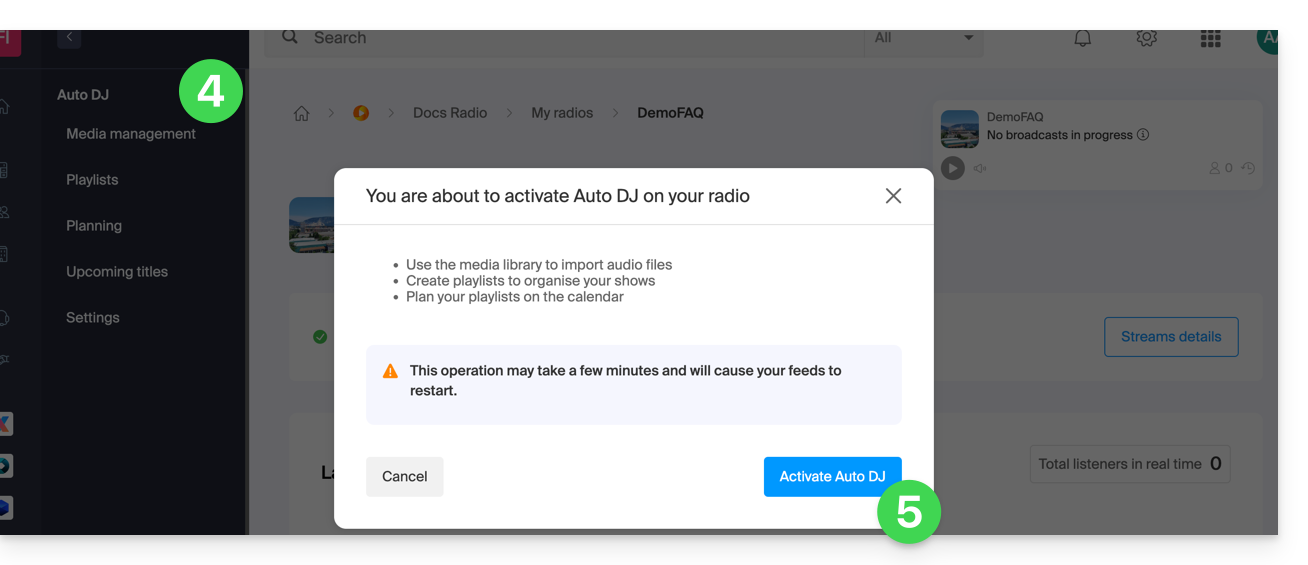Open Media management in the sidebar

pos(131,134)
